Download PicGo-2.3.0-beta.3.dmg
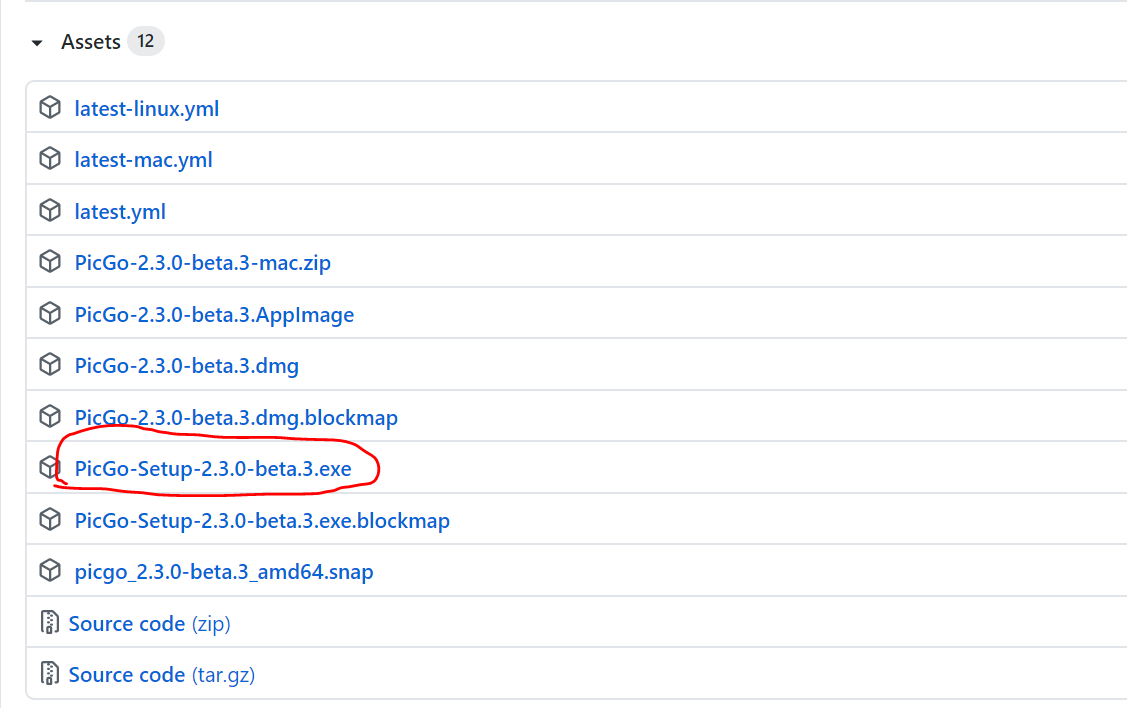The width and height of the screenshot is (1127, 708). coord(187,365)
